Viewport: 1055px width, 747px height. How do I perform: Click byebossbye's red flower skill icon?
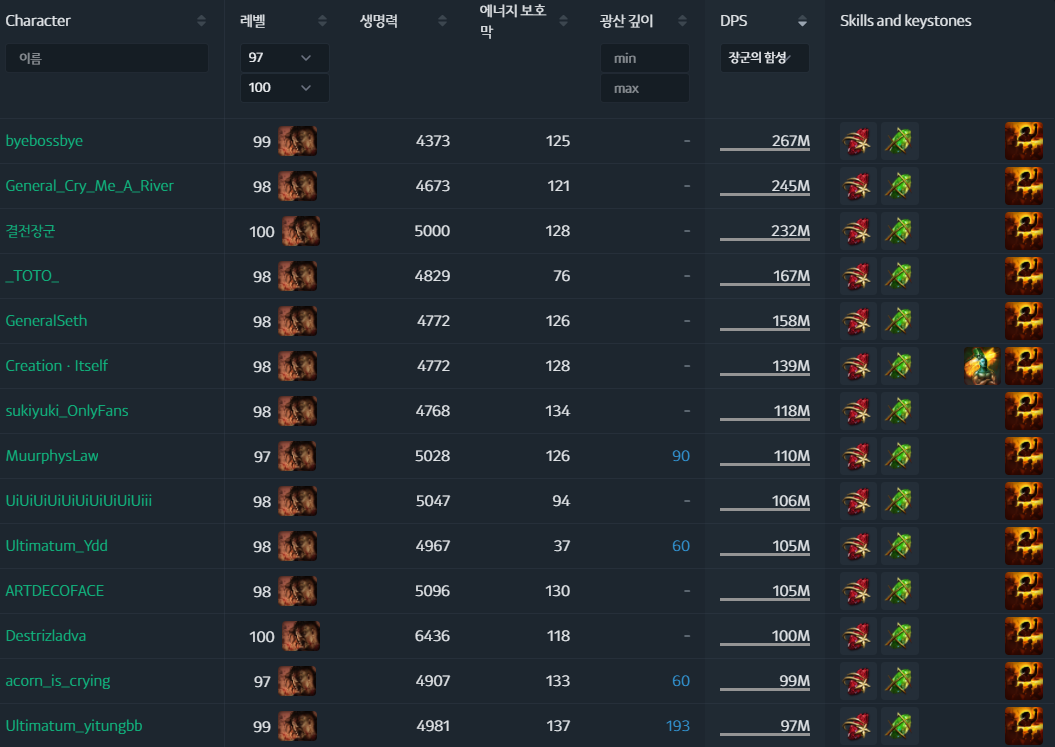858,141
